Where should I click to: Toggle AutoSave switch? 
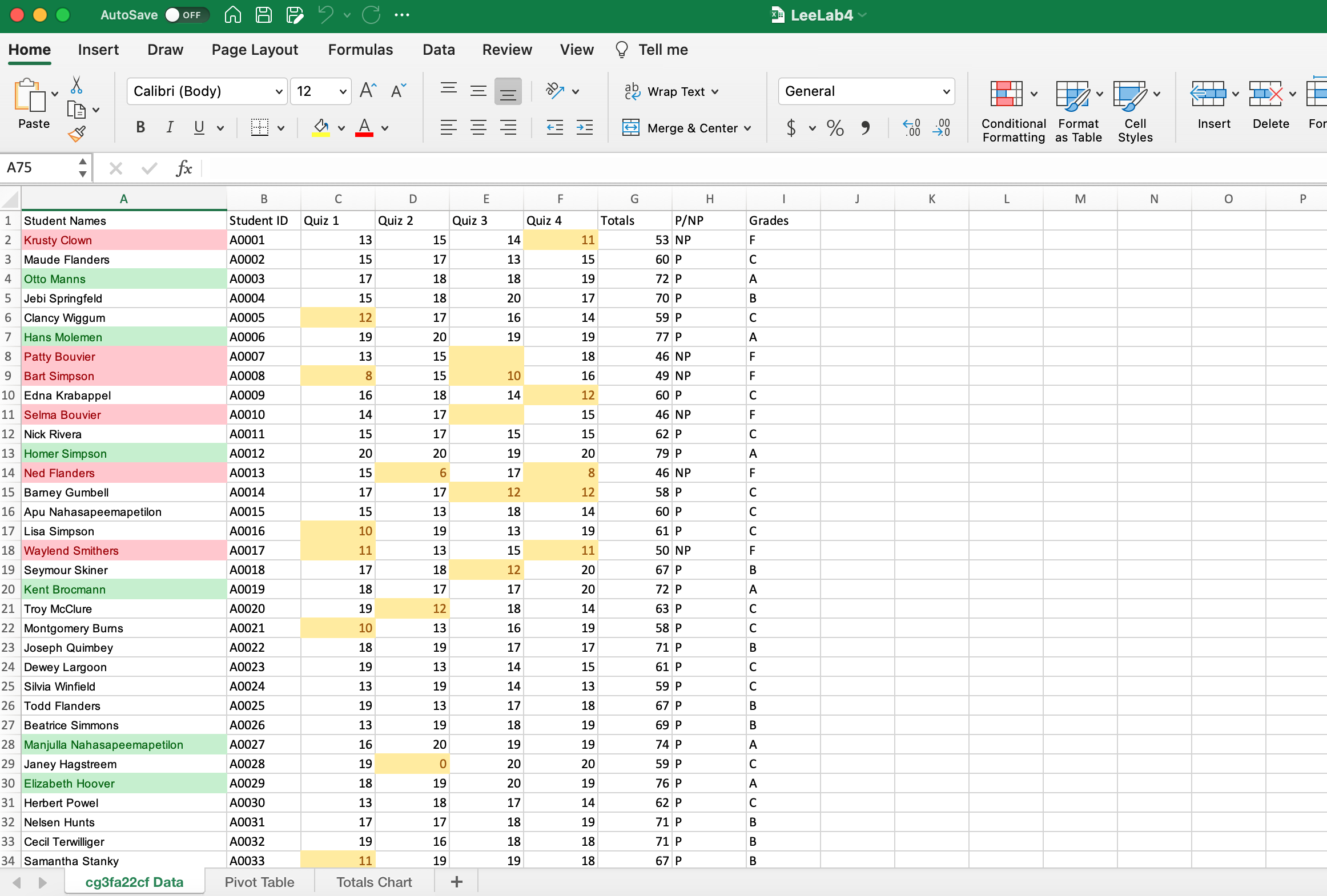click(x=187, y=15)
